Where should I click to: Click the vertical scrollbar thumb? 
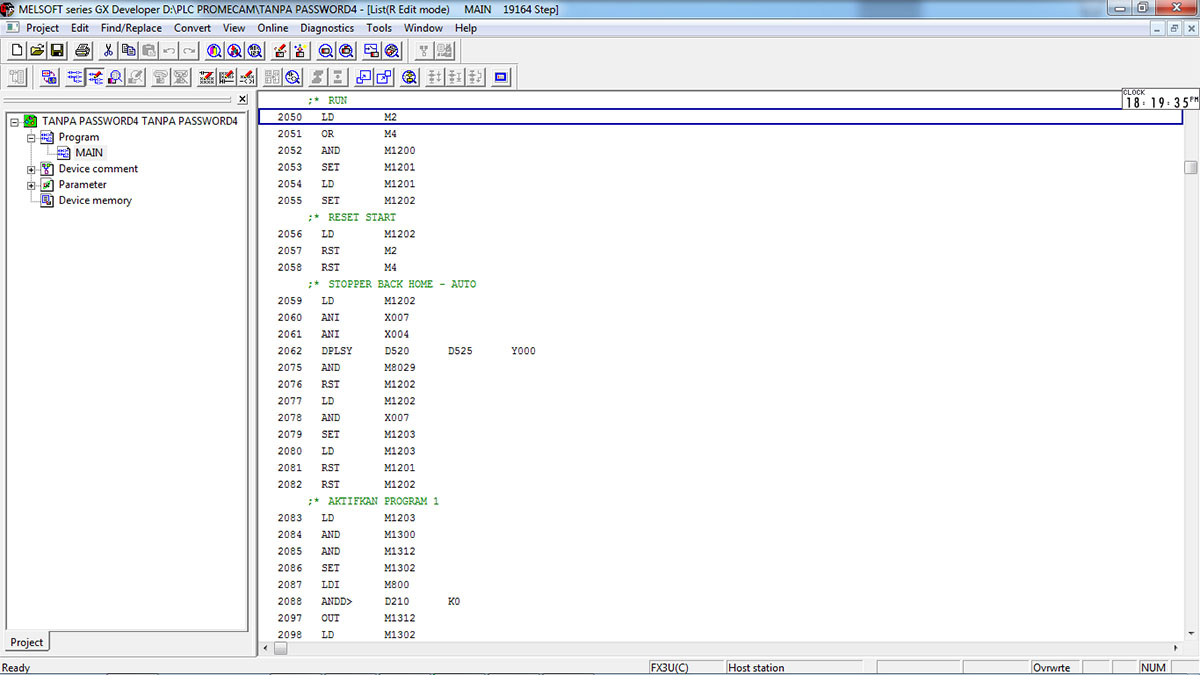pyautogui.click(x=1190, y=167)
